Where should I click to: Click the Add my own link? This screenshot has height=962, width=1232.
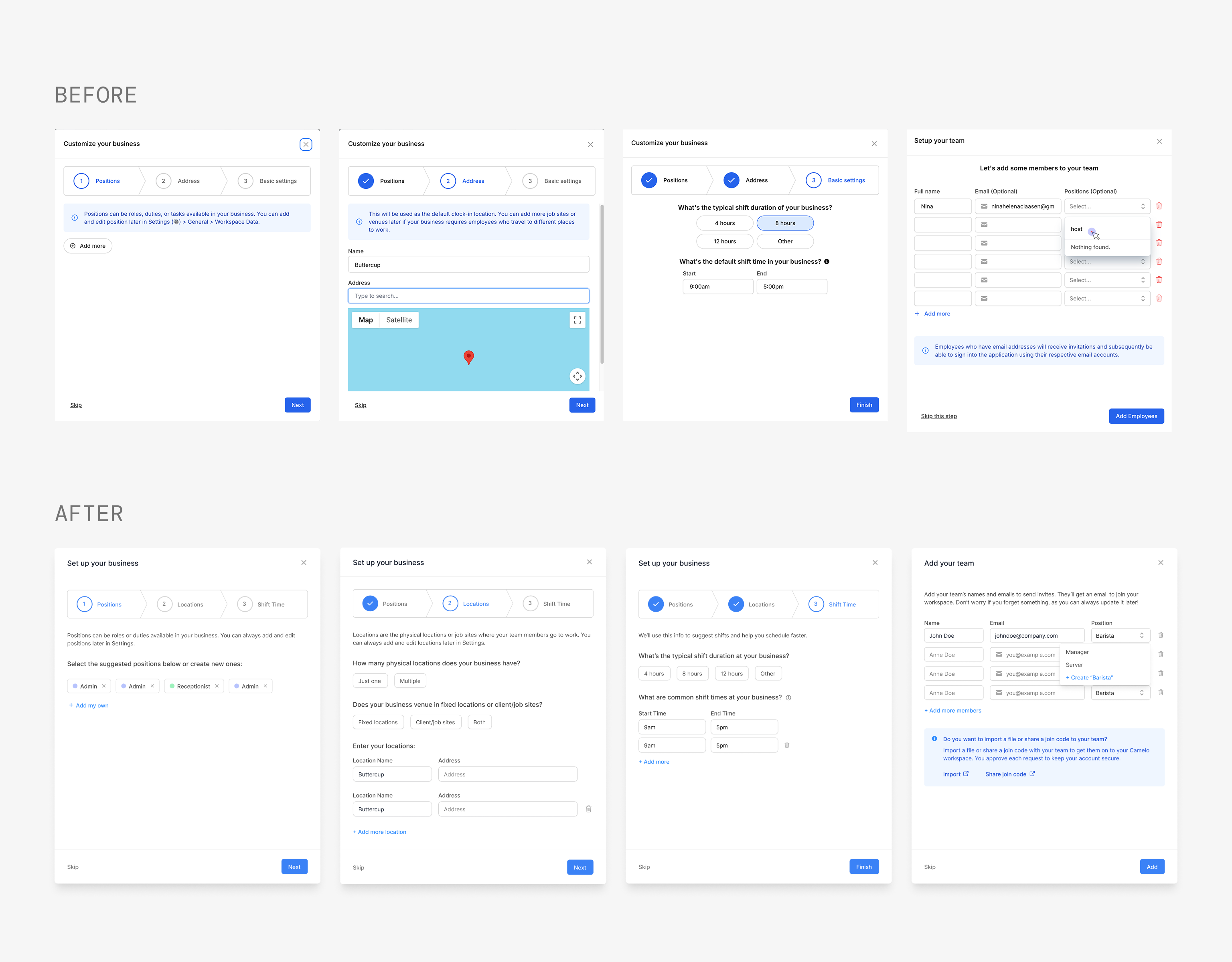(89, 705)
